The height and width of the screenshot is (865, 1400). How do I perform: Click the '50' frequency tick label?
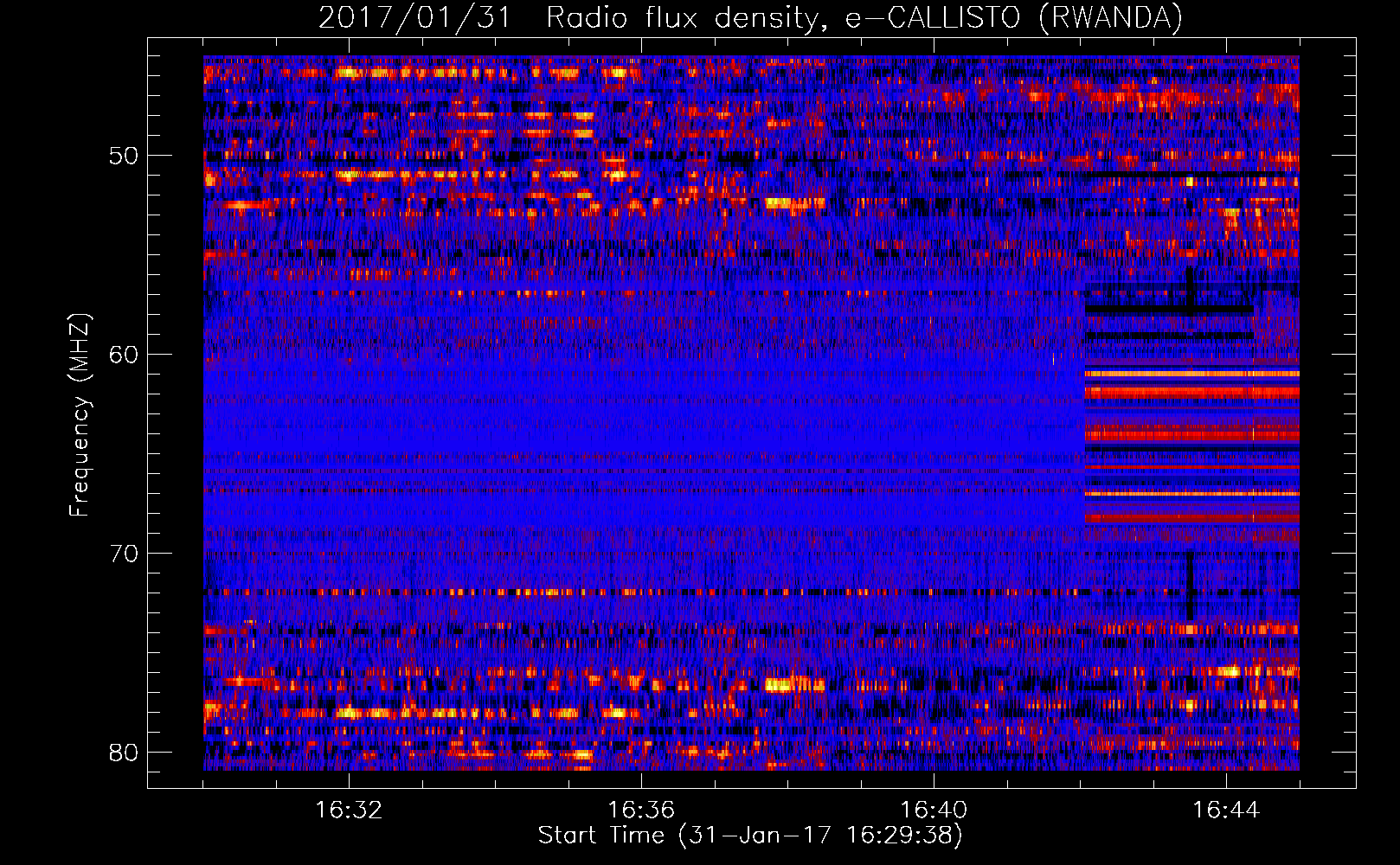click(x=124, y=156)
